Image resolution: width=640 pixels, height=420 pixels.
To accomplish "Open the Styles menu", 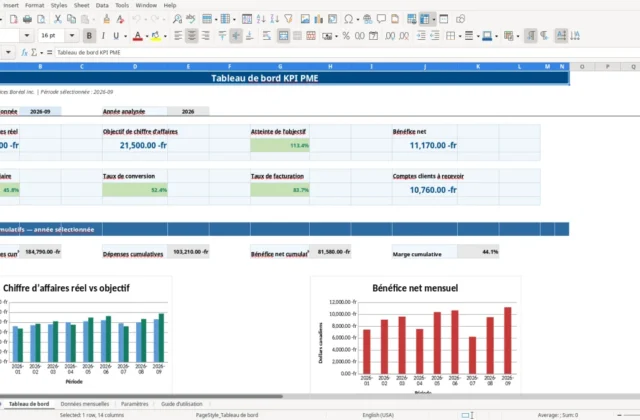I will [x=59, y=5].
